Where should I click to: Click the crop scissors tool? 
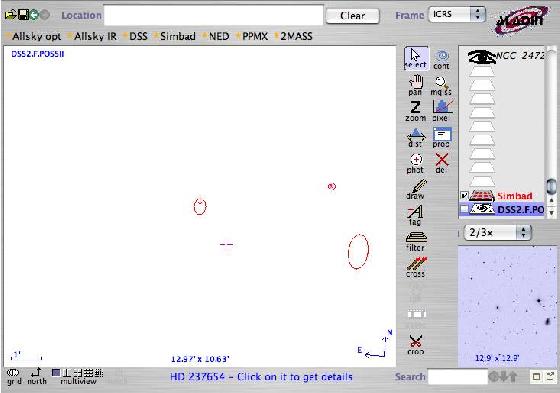tap(415, 345)
